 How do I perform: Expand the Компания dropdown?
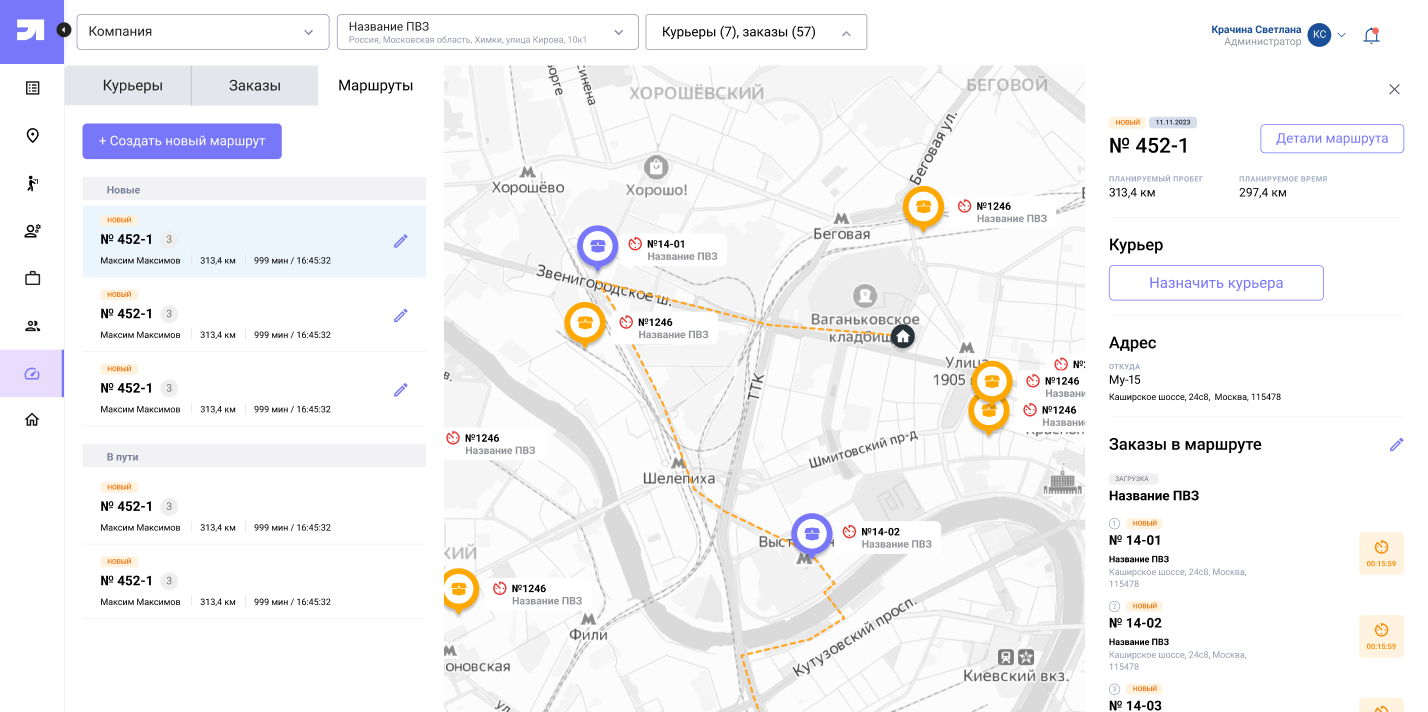pos(203,32)
